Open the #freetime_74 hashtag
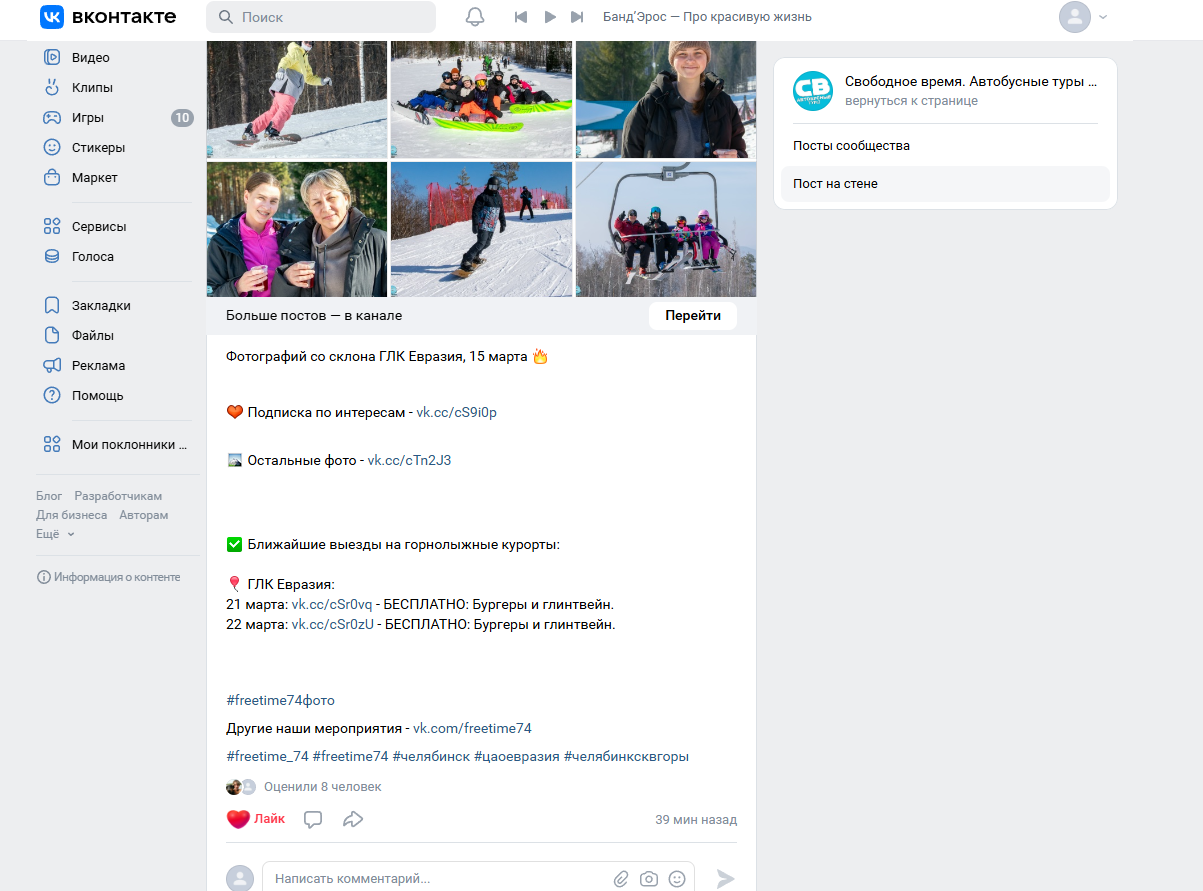This screenshot has width=1203, height=891. tap(267, 756)
